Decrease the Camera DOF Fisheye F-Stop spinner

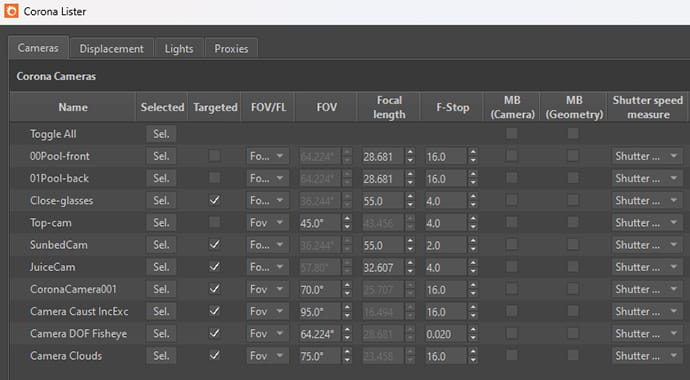point(473,338)
